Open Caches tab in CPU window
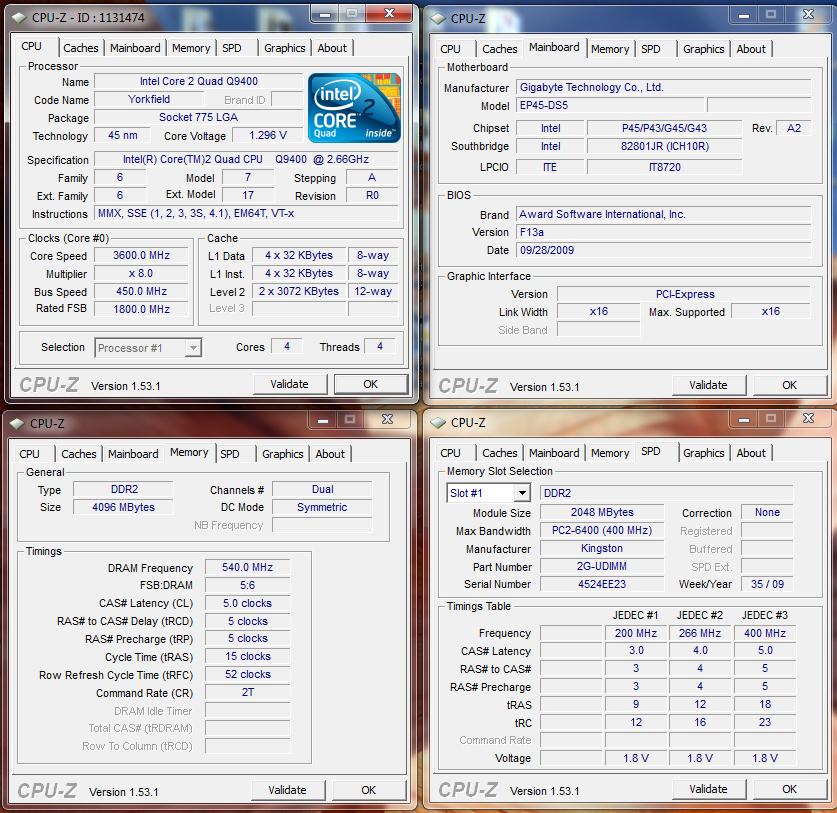 pyautogui.click(x=81, y=48)
